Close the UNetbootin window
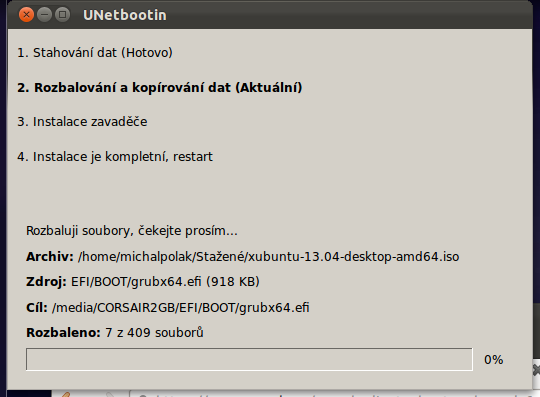Image resolution: width=540 pixels, height=397 pixels. (26, 15)
